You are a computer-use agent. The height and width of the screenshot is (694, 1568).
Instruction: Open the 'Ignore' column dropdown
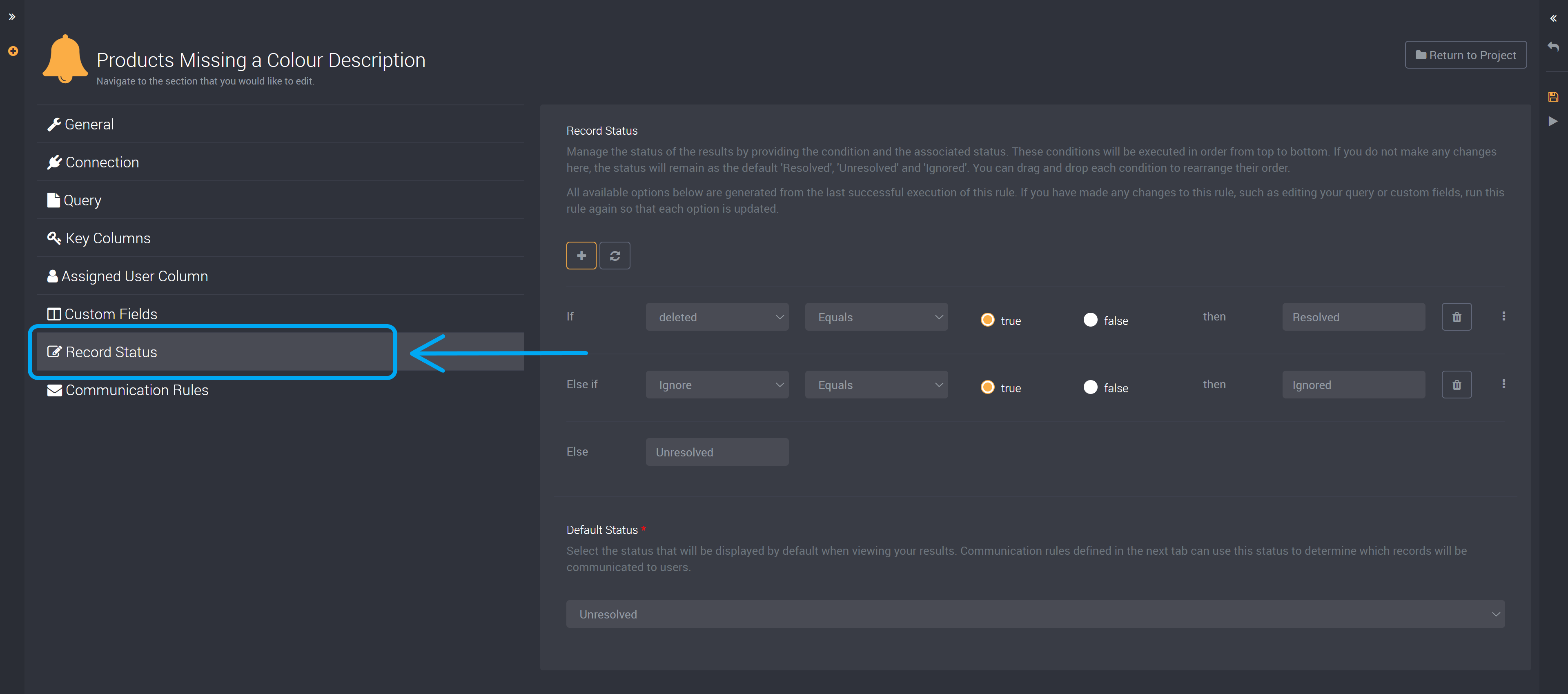coord(717,385)
